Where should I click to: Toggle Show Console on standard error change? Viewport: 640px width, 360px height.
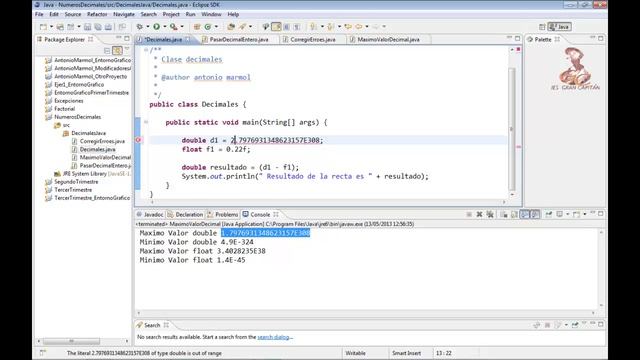(535, 214)
